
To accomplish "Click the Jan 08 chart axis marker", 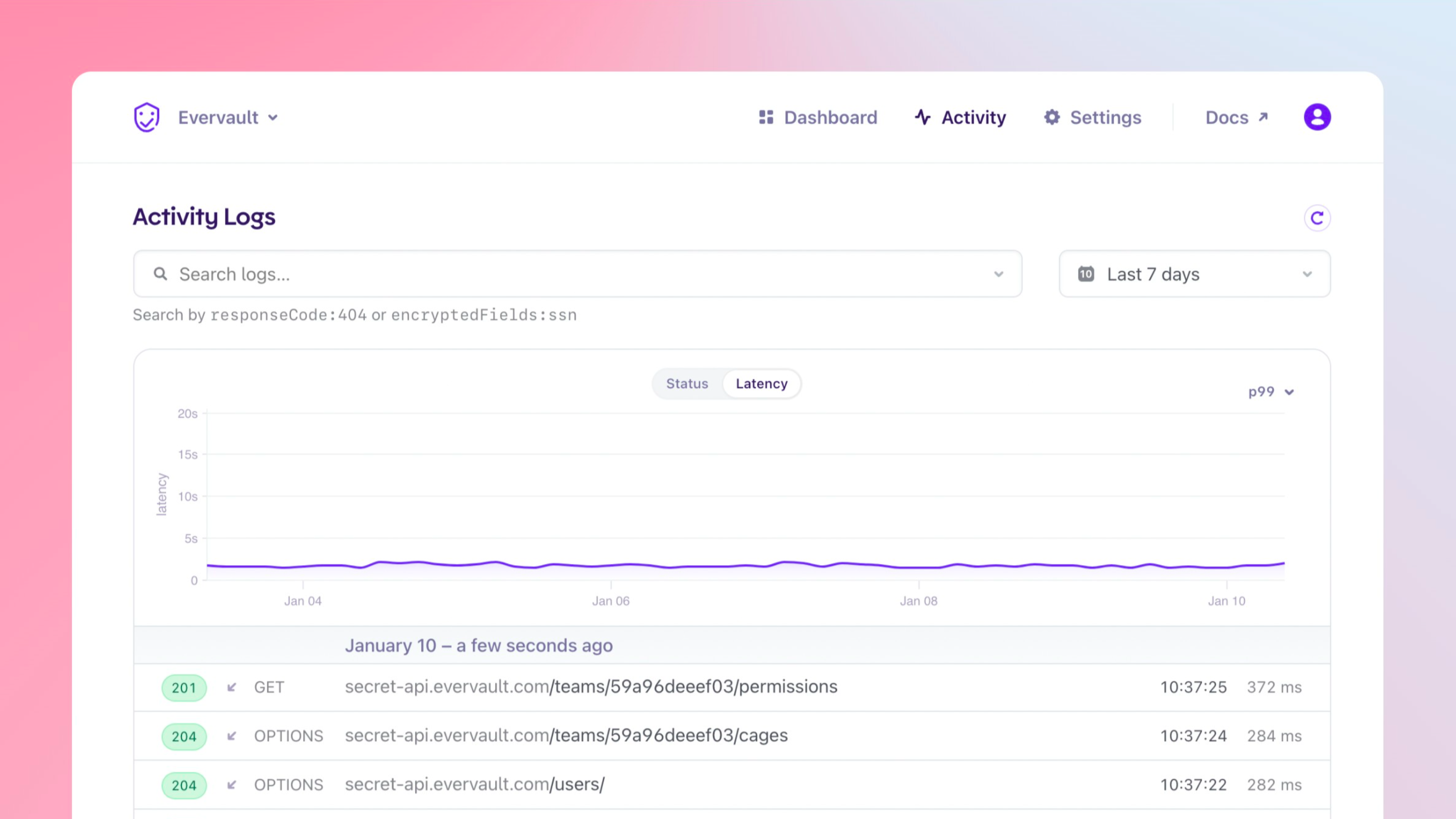I will pyautogui.click(x=918, y=600).
